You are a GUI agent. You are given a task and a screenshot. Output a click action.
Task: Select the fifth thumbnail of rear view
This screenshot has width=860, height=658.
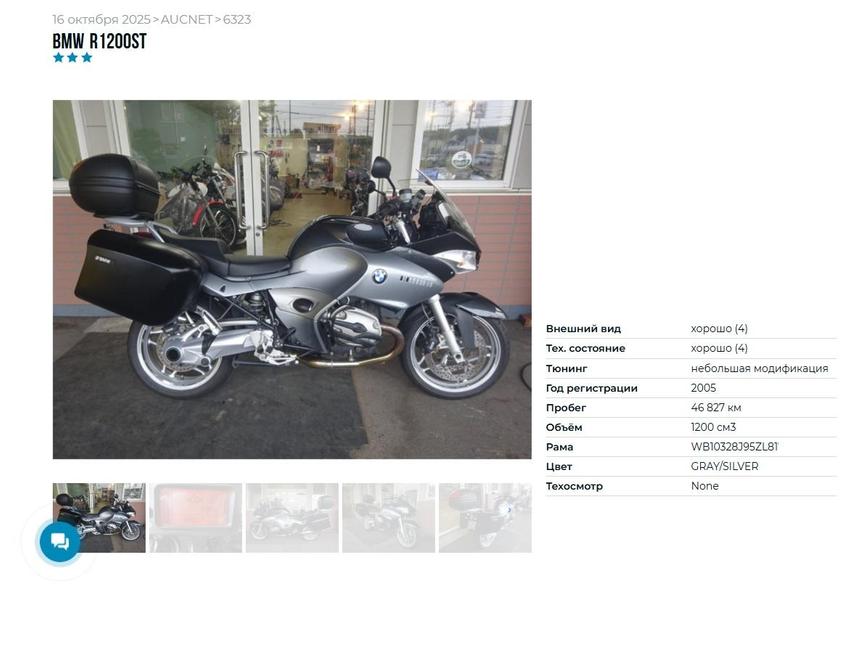click(485, 518)
